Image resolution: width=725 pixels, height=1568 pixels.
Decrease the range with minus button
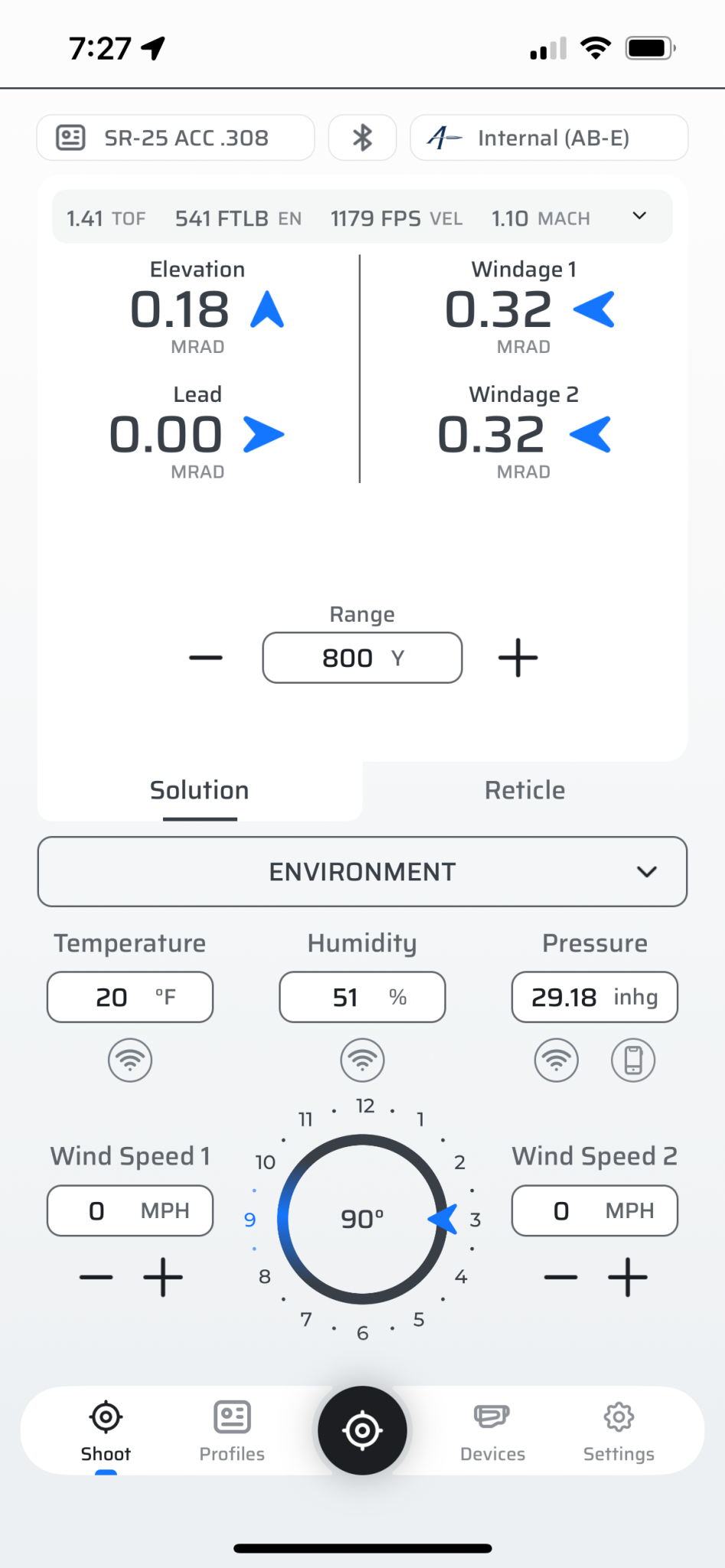point(206,658)
